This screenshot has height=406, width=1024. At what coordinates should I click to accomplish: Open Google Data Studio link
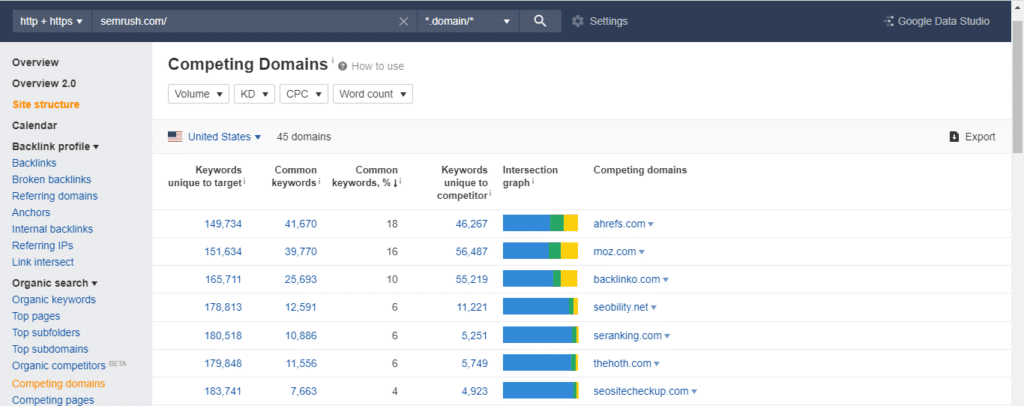click(936, 21)
